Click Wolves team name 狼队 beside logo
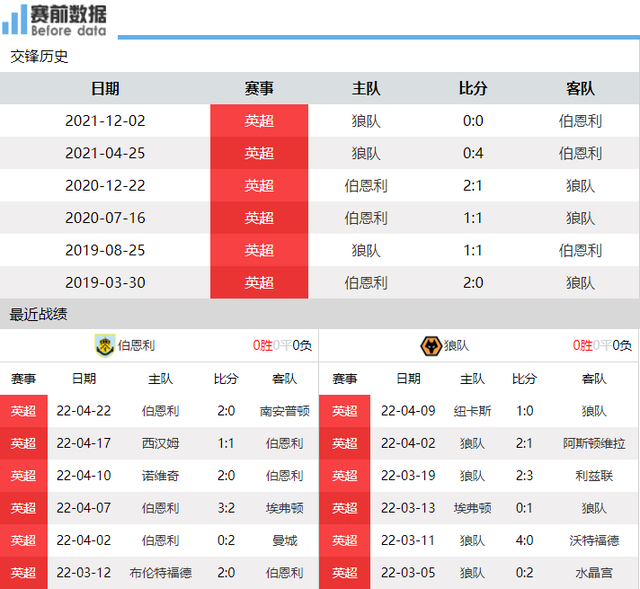Viewport: 640px width, 589px height. click(456, 346)
